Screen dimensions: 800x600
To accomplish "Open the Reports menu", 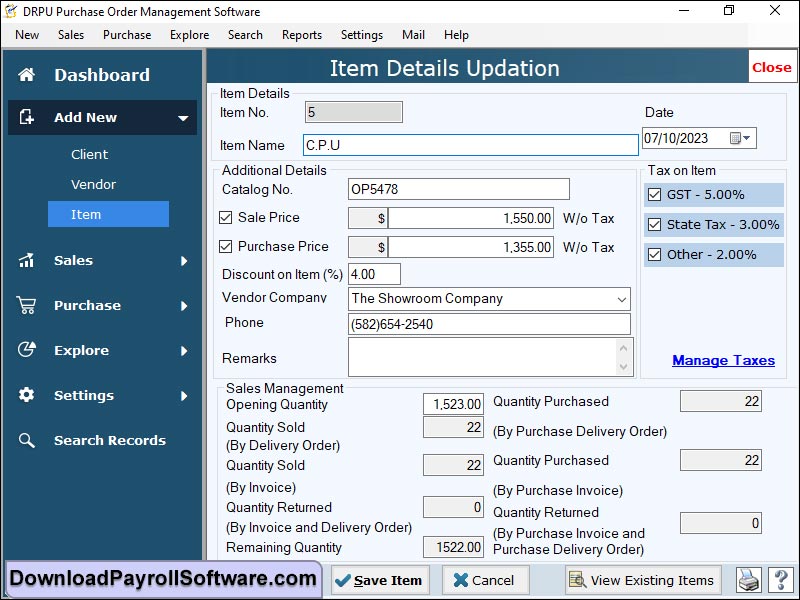I will point(301,34).
